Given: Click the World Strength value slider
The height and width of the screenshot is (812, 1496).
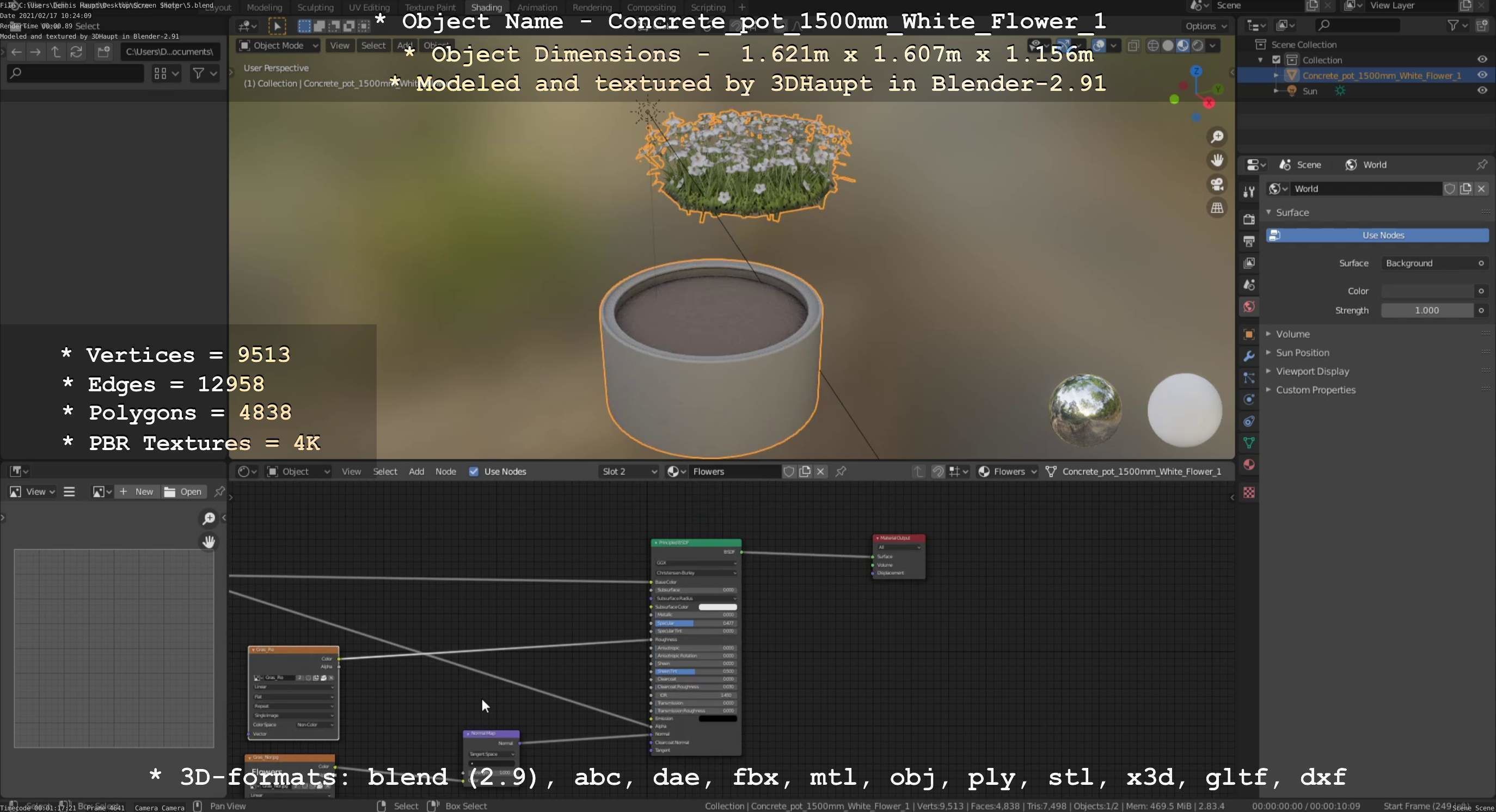Looking at the screenshot, I should tap(1426, 311).
